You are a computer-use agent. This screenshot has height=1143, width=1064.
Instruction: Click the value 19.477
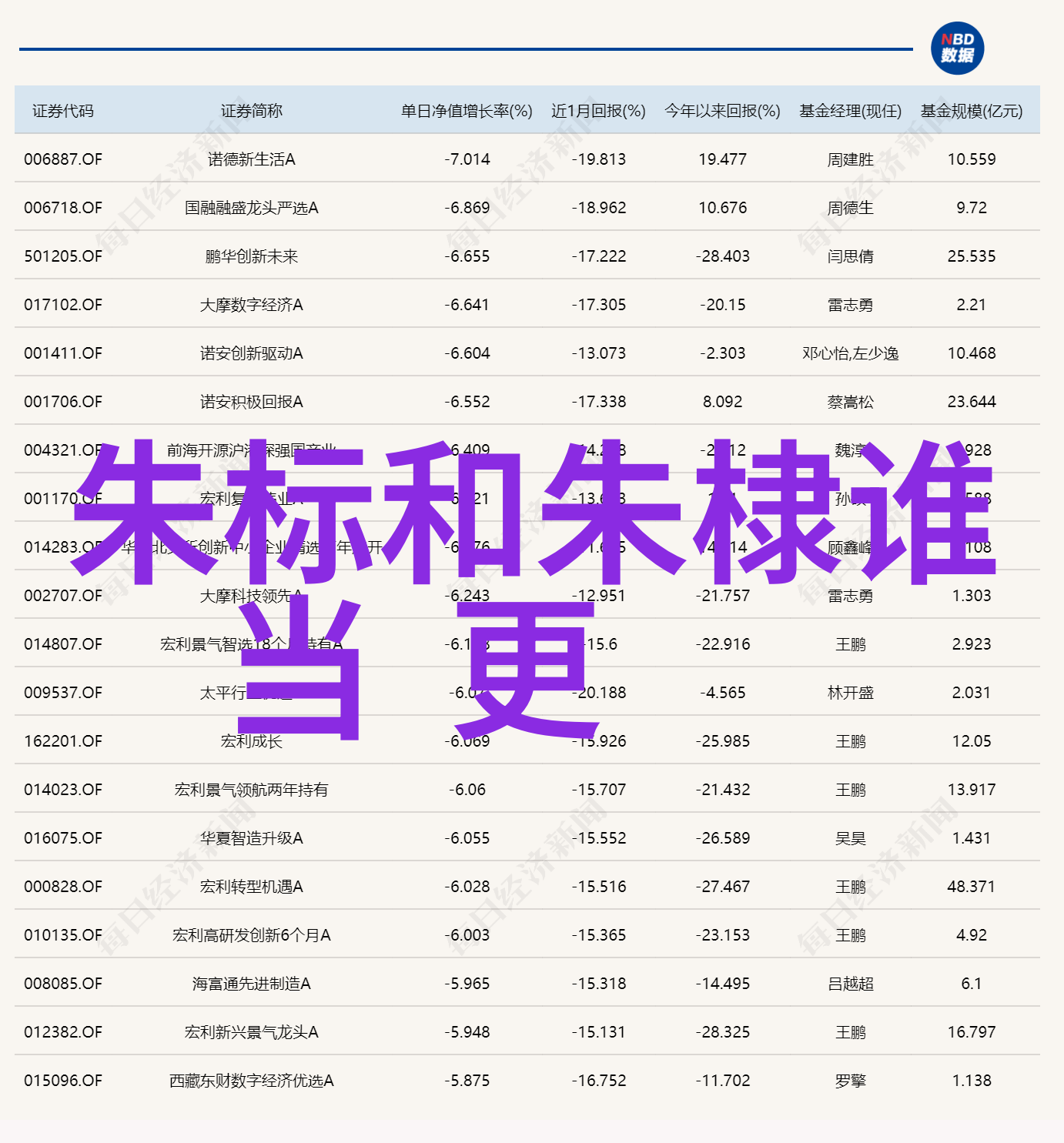click(722, 159)
